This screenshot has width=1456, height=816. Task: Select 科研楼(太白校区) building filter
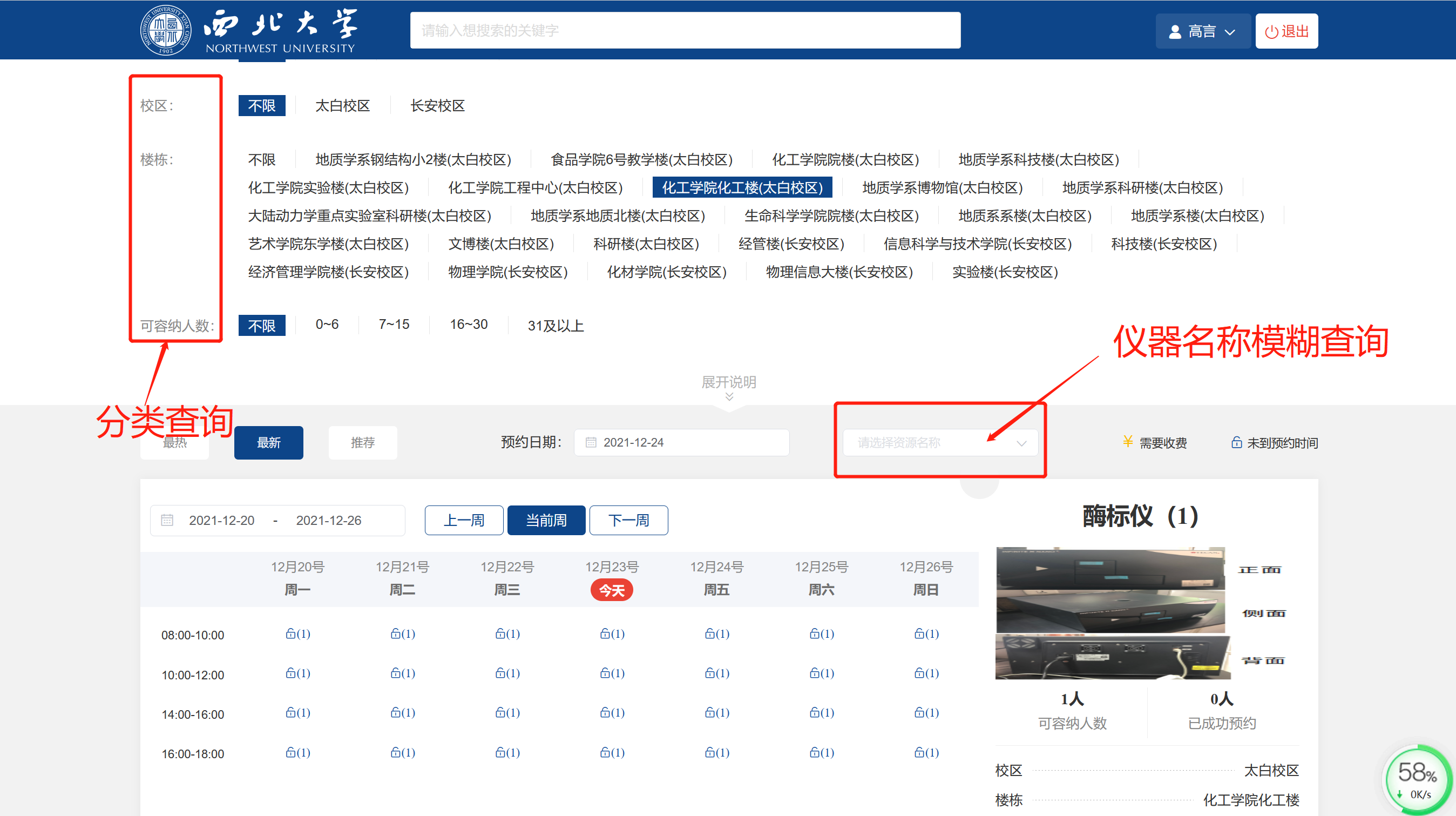point(646,244)
